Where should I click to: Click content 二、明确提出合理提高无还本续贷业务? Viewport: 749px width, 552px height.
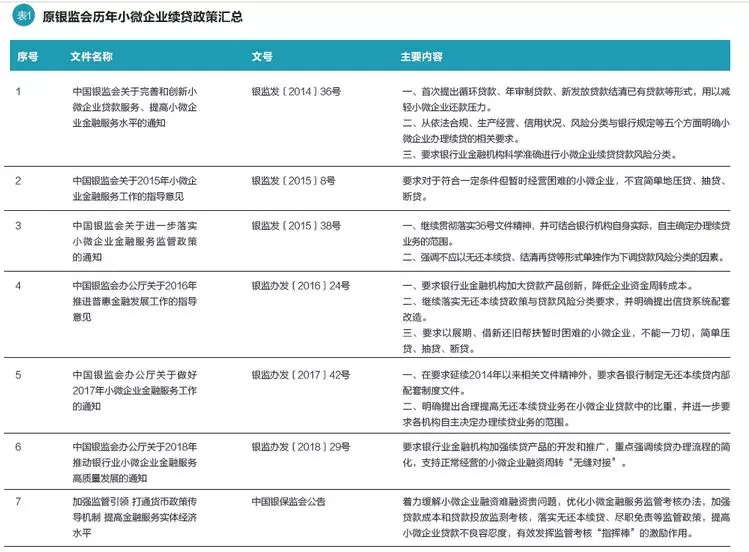(x=566, y=414)
